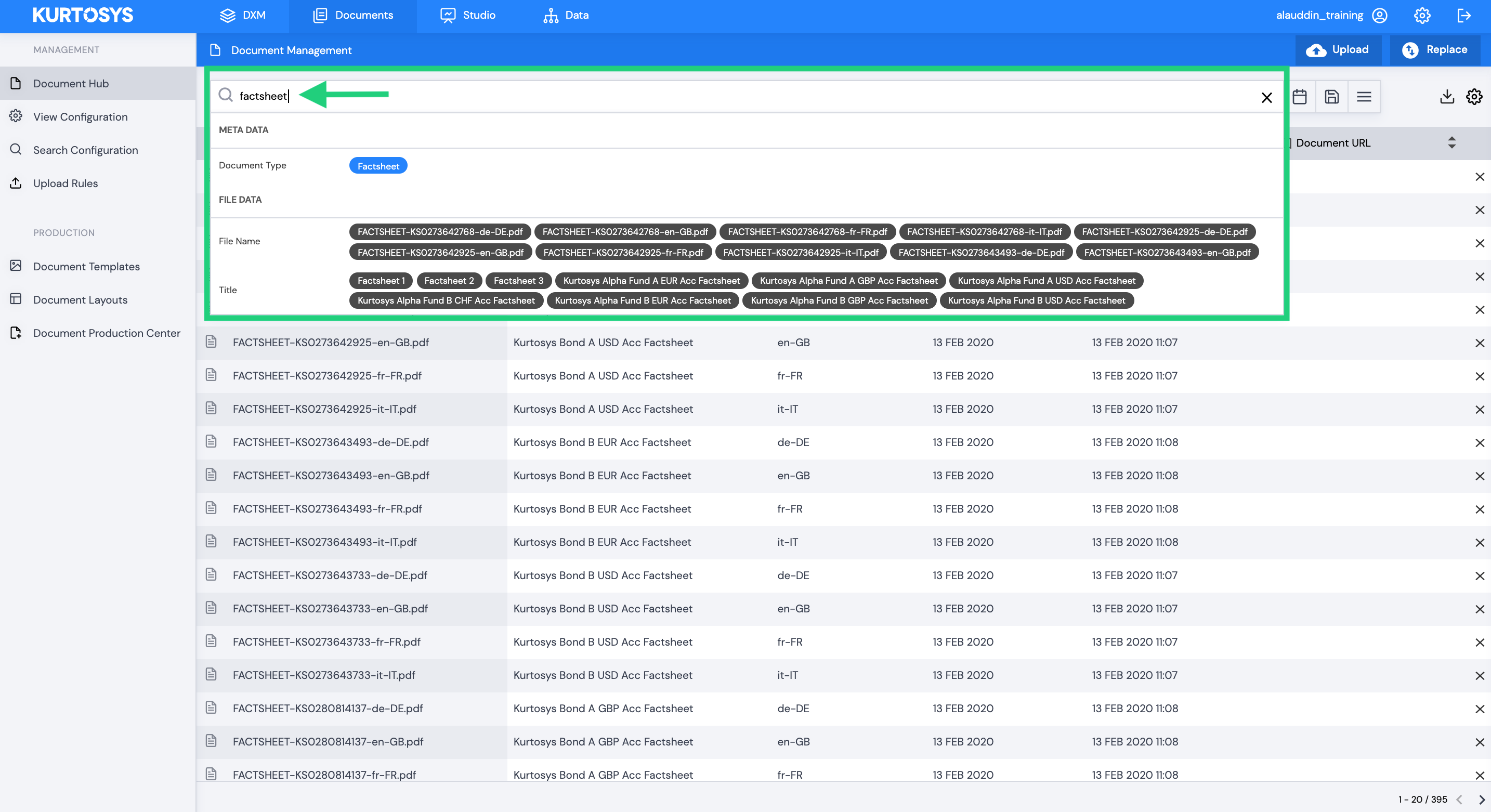Click file icon for FACTSHEET-KS0273642925-en-GB.pdf row
Viewport: 1491px width, 812px height.
click(x=211, y=342)
